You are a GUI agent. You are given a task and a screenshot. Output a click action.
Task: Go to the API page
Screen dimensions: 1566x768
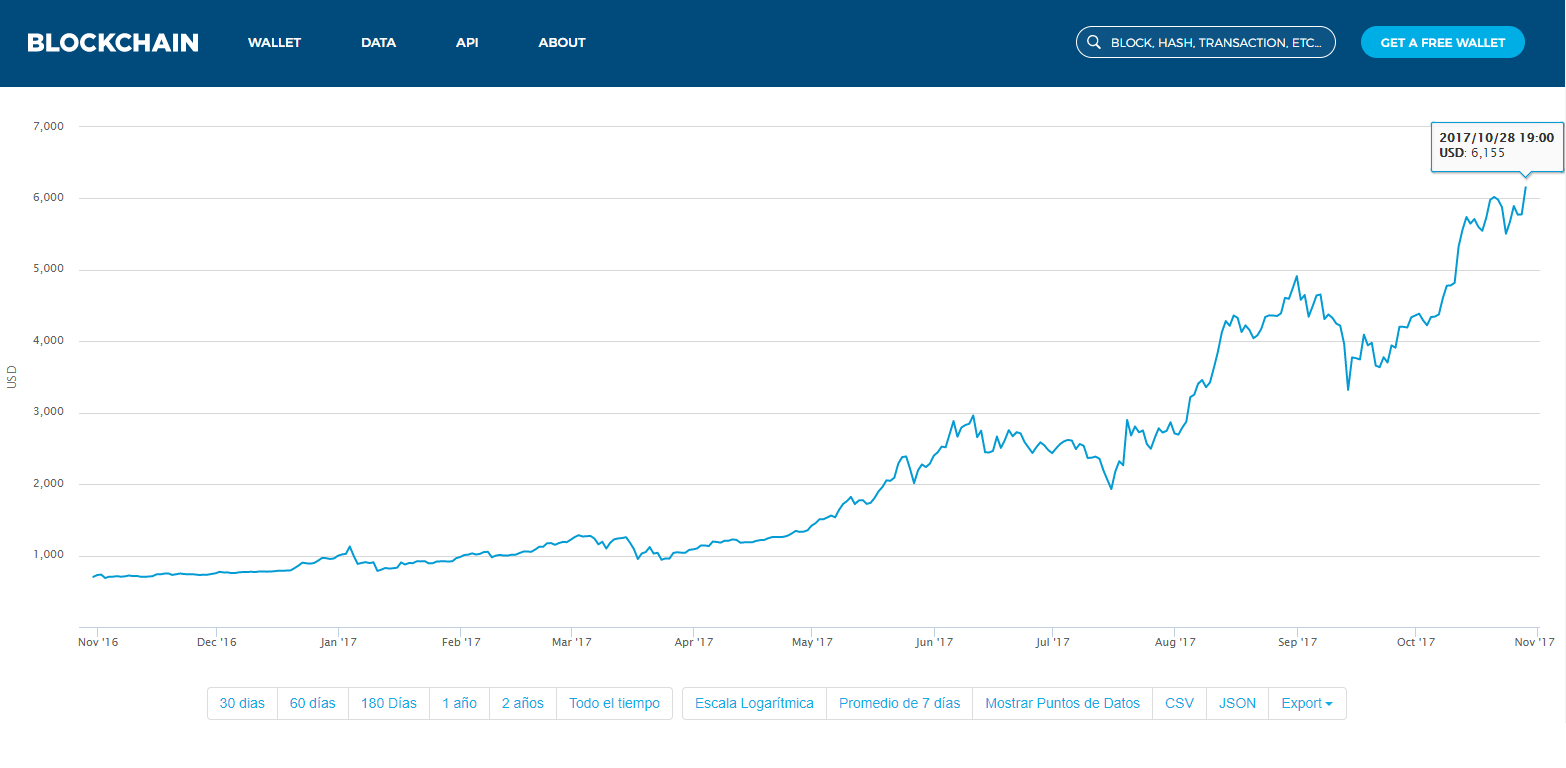click(x=467, y=43)
